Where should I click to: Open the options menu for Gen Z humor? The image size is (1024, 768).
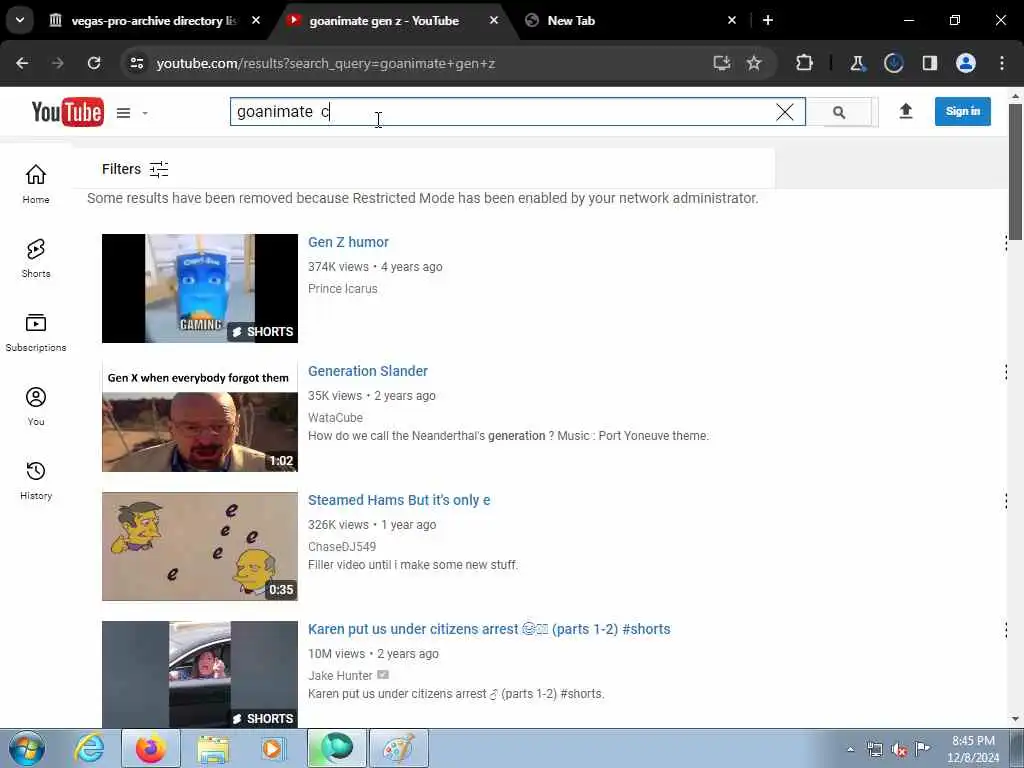pyautogui.click(x=1006, y=243)
